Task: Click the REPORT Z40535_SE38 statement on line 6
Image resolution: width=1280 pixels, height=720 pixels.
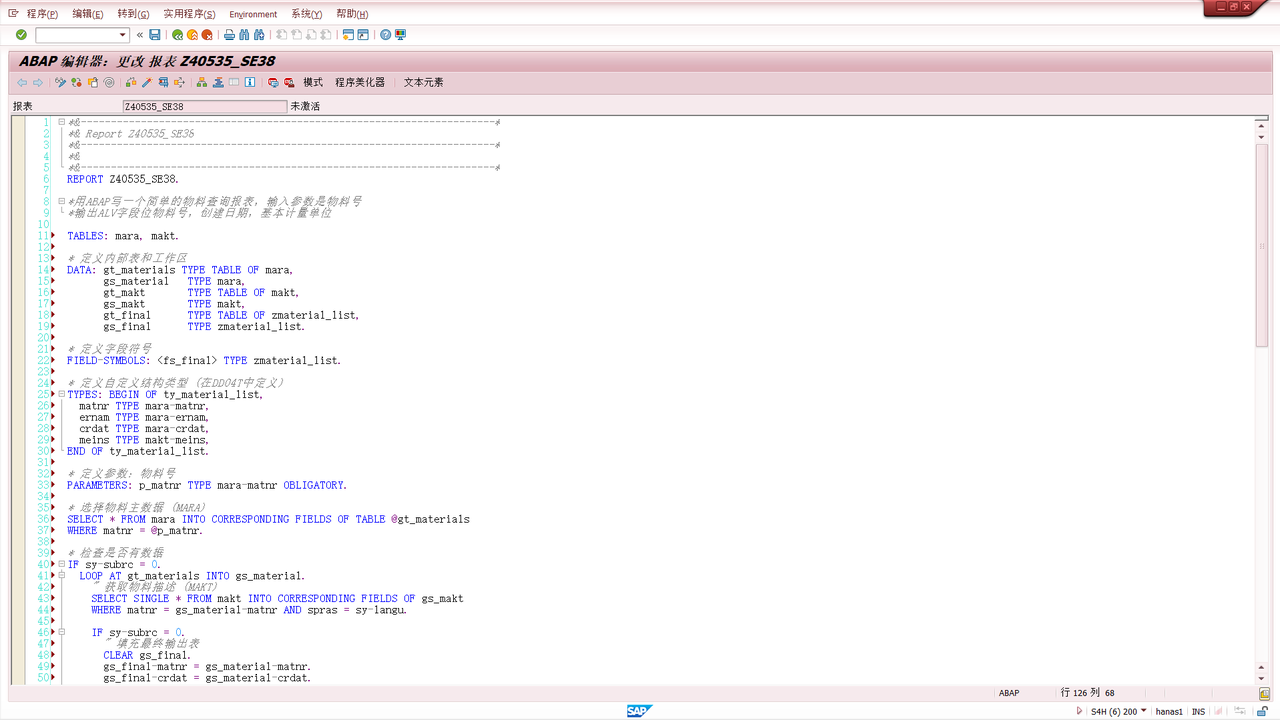Action: point(123,179)
